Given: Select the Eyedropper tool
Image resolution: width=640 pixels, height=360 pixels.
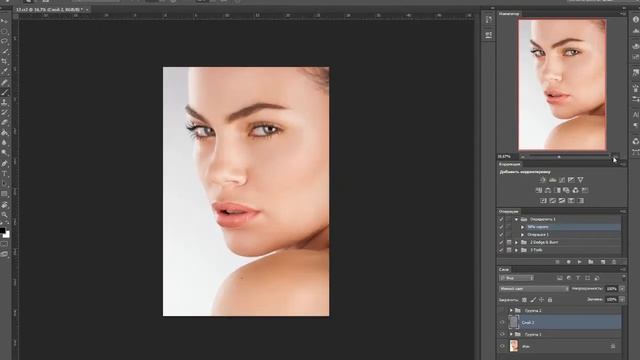Looking at the screenshot, I should click(x=4, y=72).
